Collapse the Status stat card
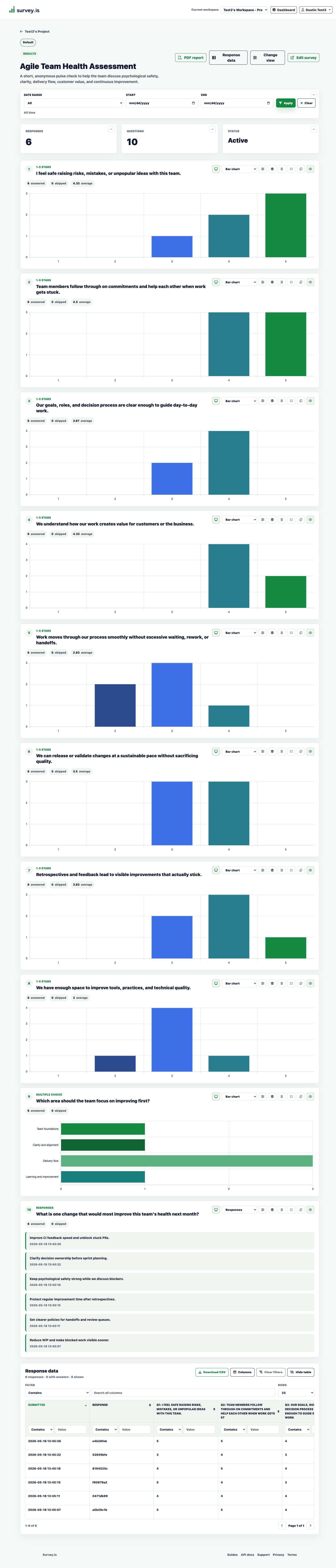336x1568 pixels. coord(314,129)
